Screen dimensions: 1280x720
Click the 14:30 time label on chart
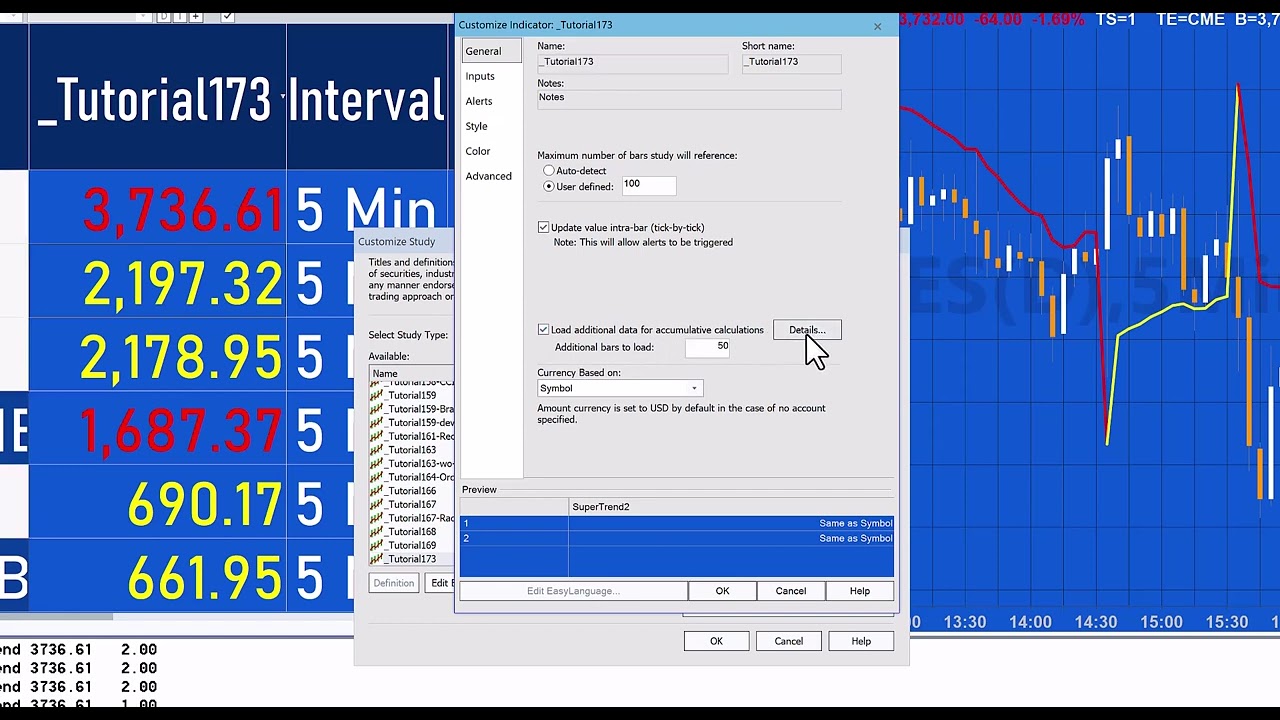click(x=1096, y=622)
